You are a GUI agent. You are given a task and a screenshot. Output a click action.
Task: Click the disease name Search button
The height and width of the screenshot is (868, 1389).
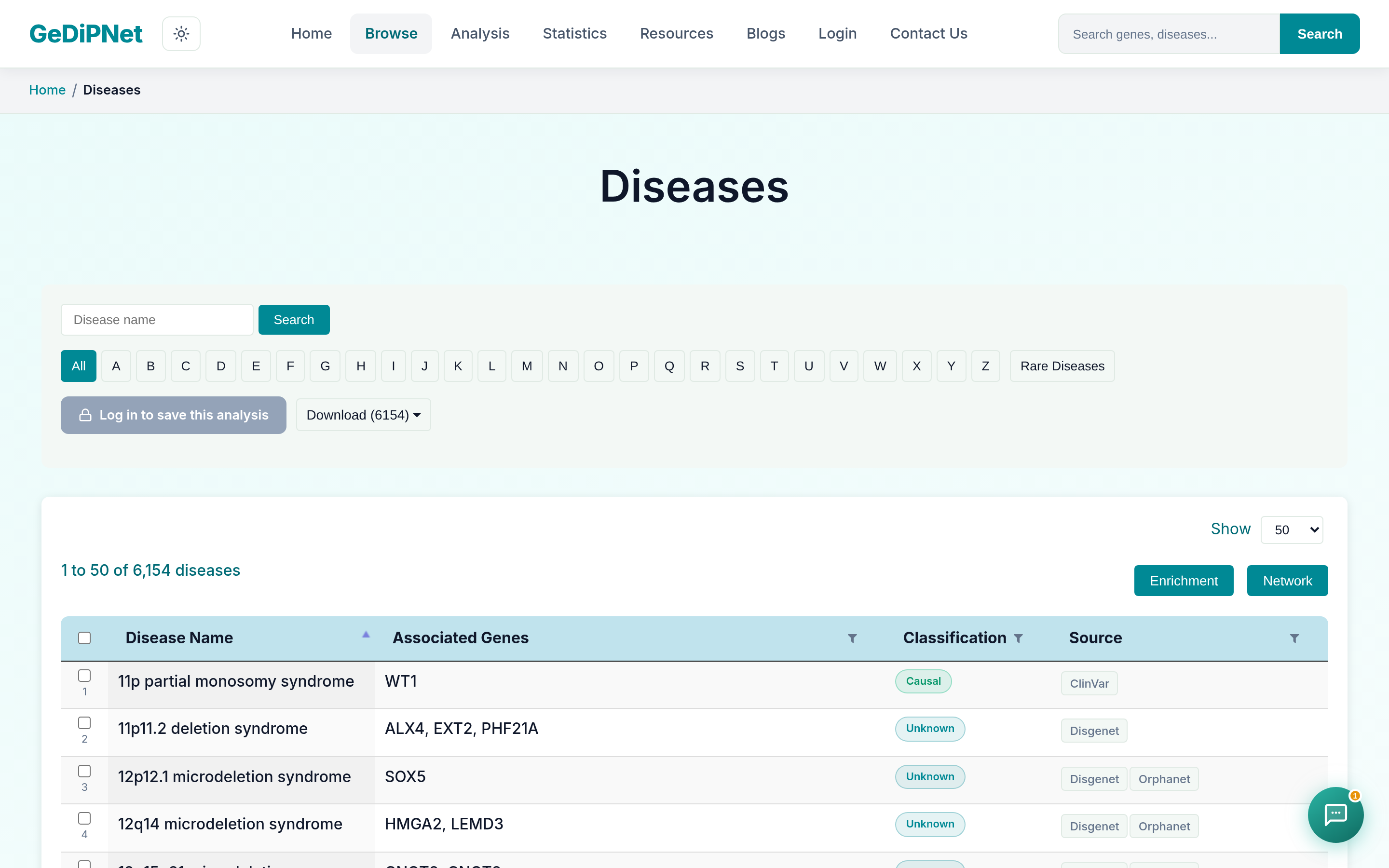[294, 320]
